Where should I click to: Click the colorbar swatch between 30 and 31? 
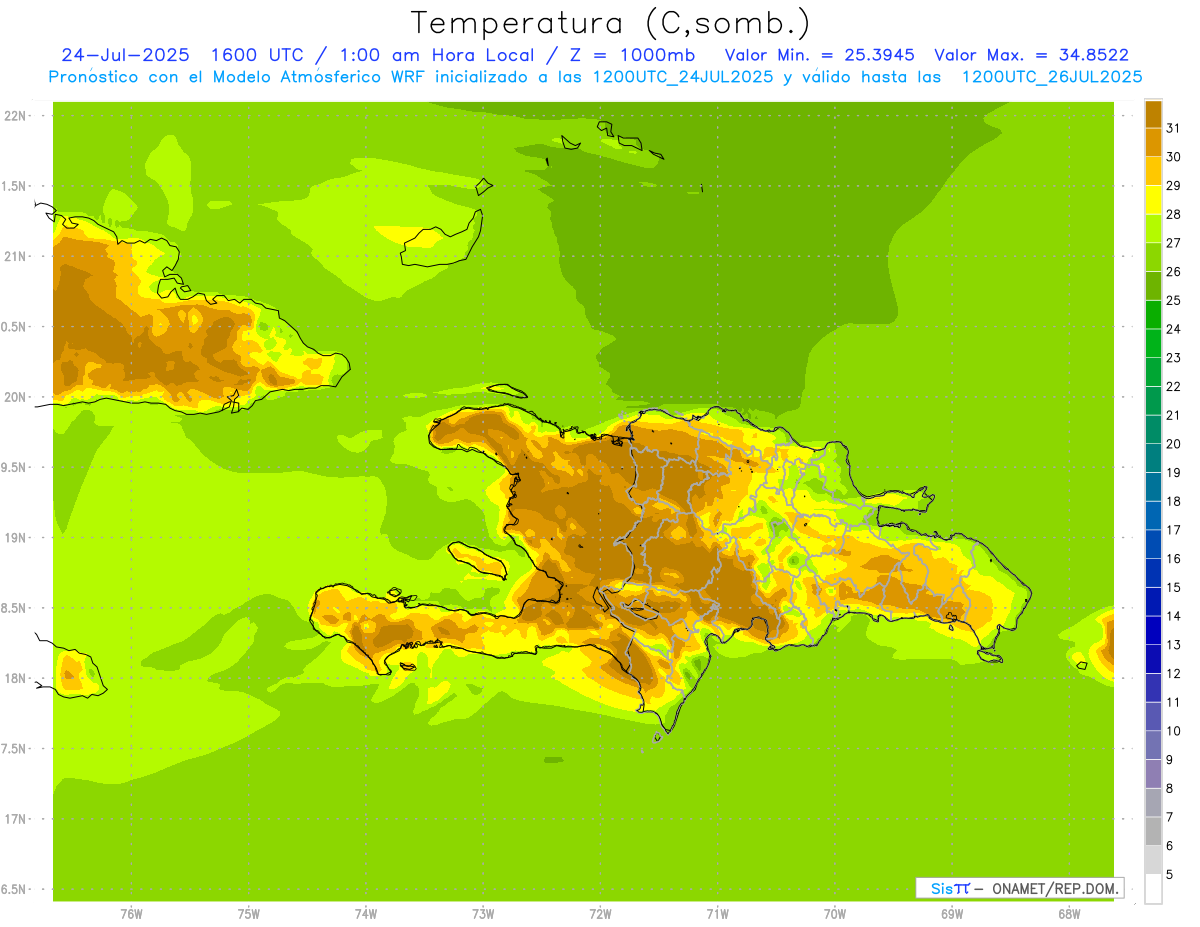click(x=1153, y=142)
